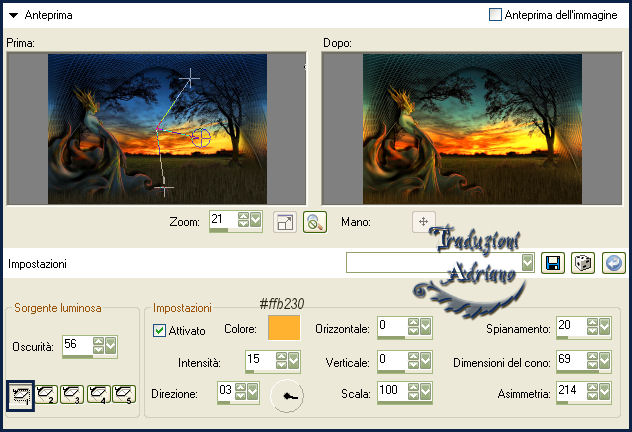This screenshot has height=432, width=632.
Task: Open the Oscurità slider dropdown arrow
Action: [110, 345]
